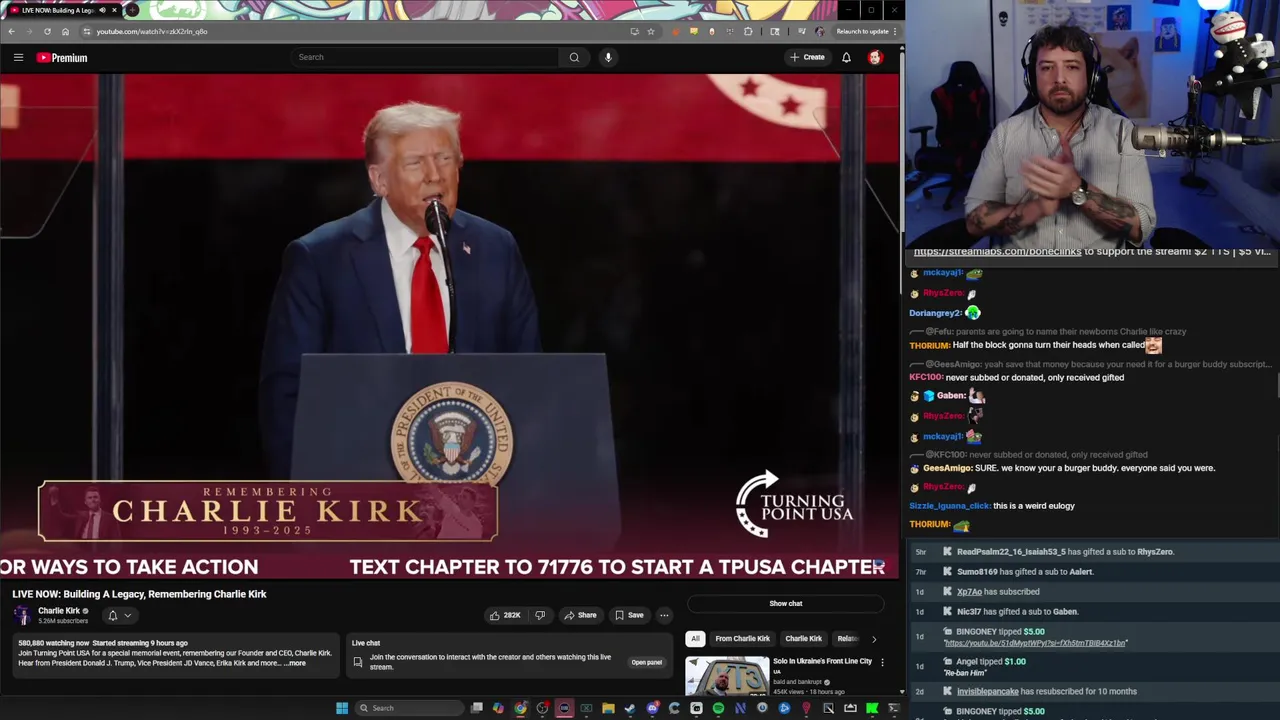The image size is (1280, 720).
Task: Open the YouTube guide hamburger menu
Action: point(18,58)
